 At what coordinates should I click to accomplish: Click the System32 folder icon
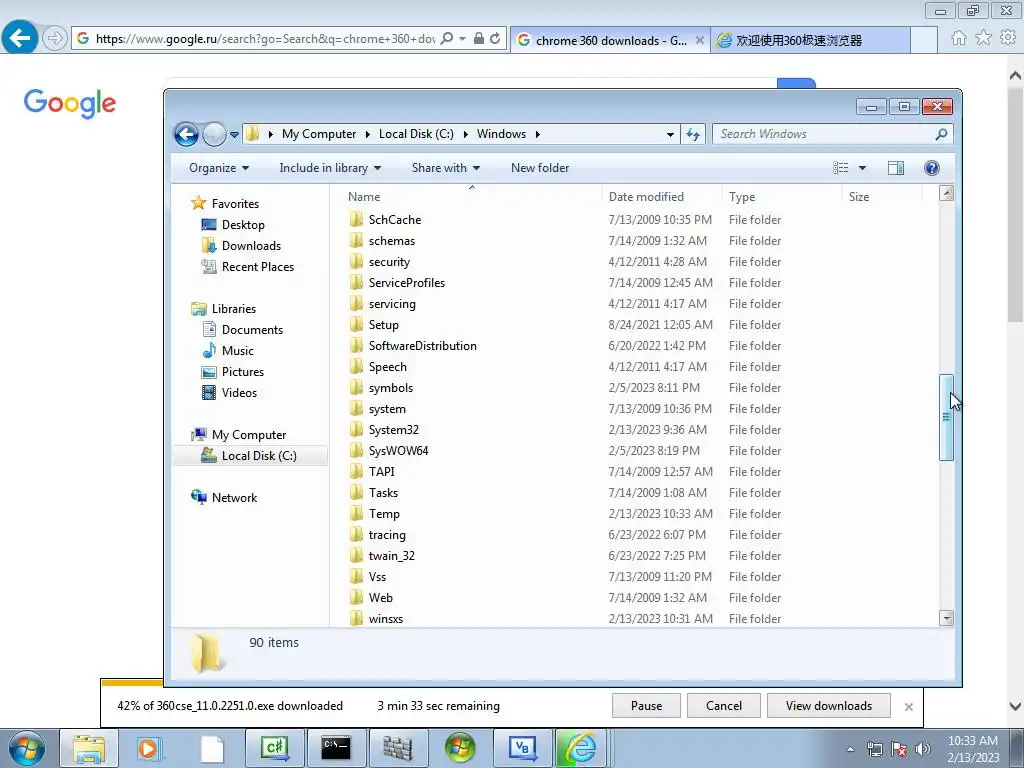[x=356, y=430]
